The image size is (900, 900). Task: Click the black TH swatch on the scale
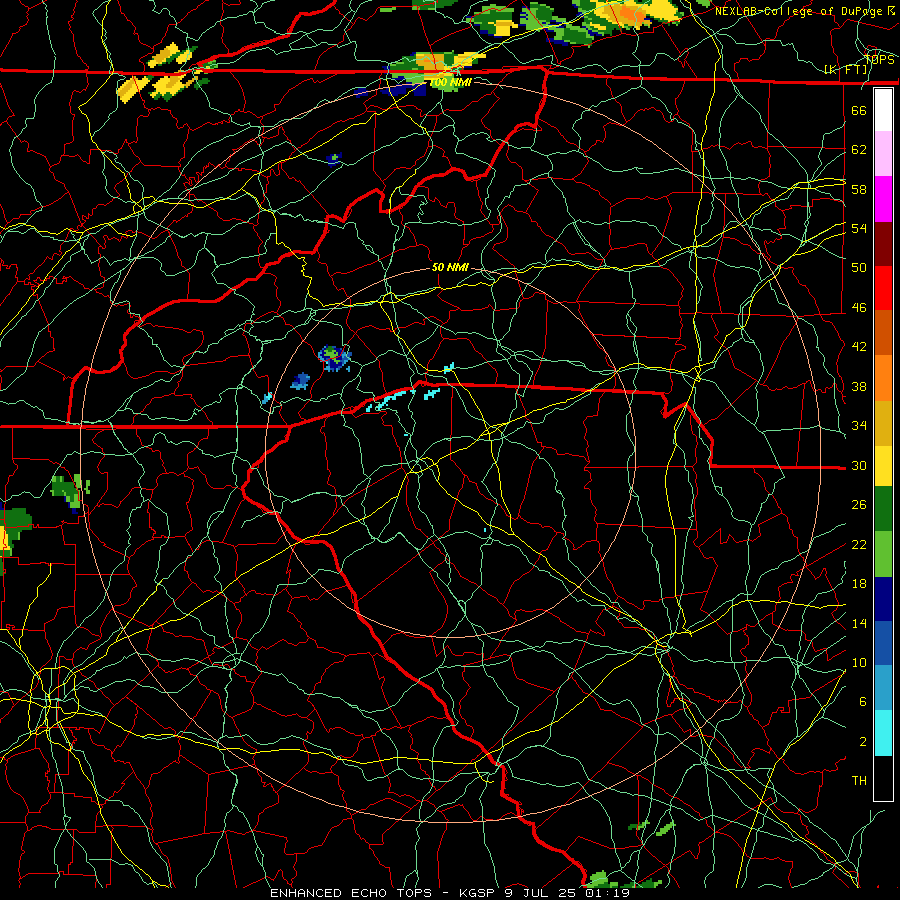883,778
